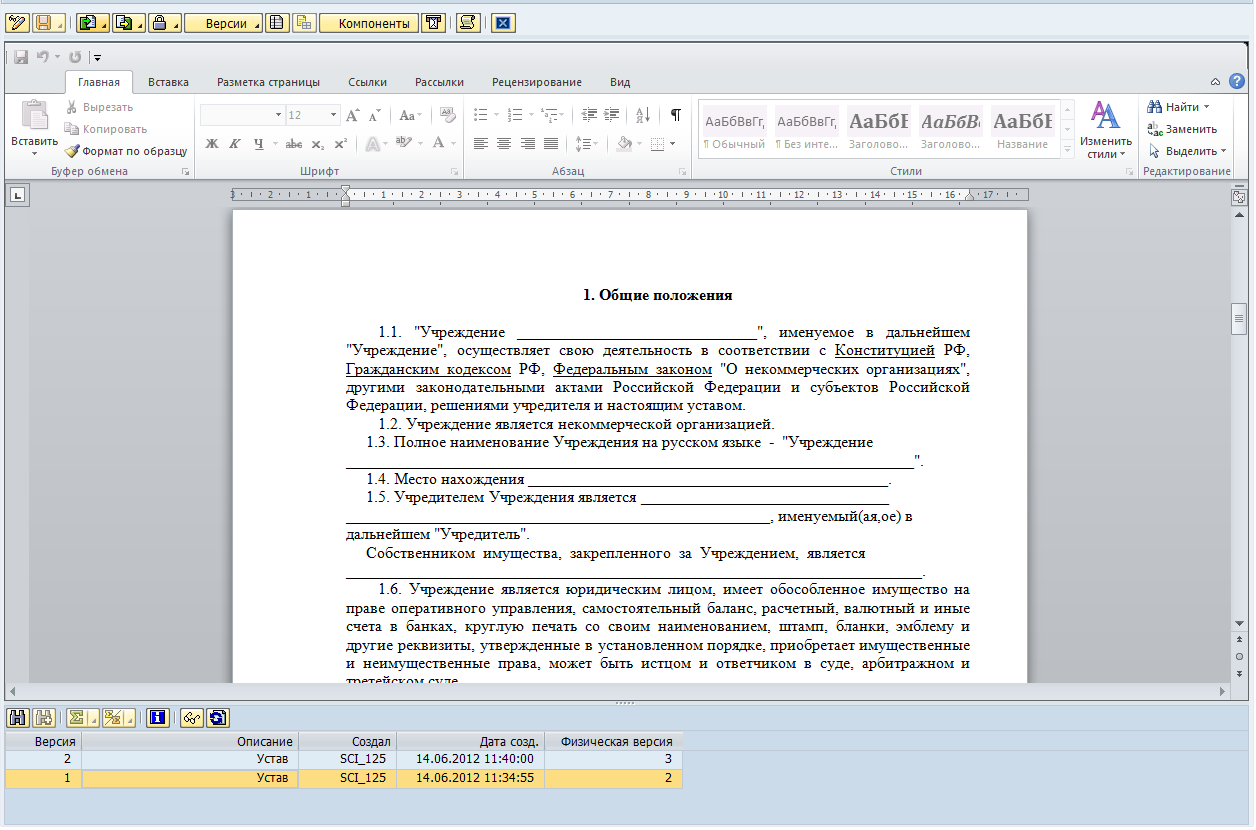Screen dimensions: 1256x830
Task: Click the glasses display icon in versions toolbar
Action: click(x=191, y=717)
